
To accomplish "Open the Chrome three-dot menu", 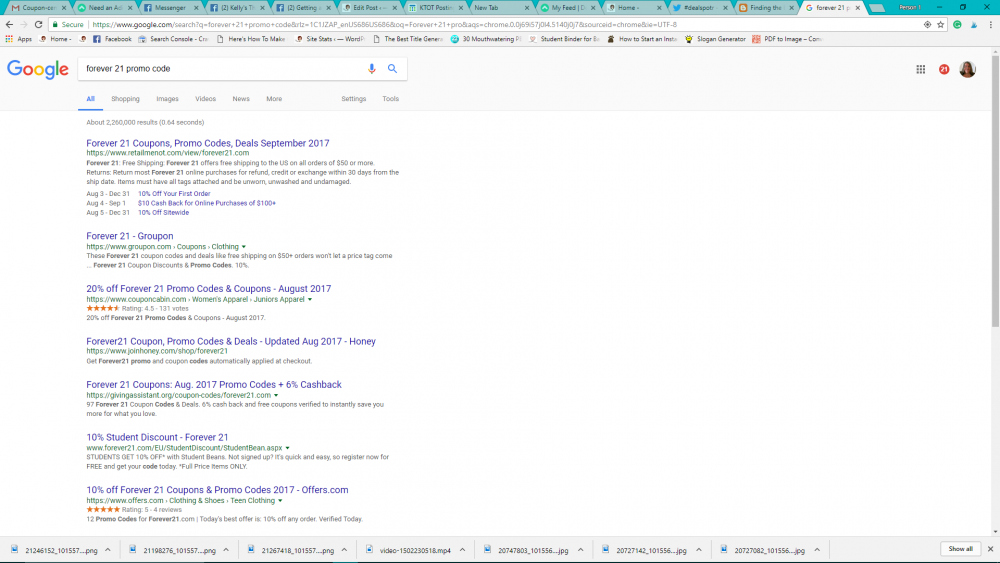I will [990, 24].
